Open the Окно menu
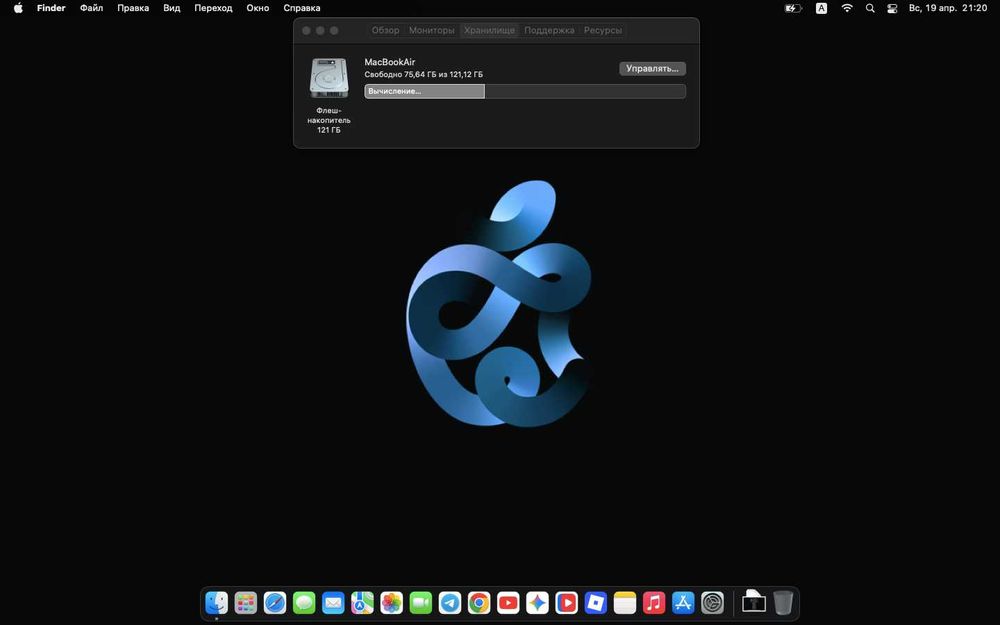This screenshot has height=625, width=1000. (x=258, y=8)
